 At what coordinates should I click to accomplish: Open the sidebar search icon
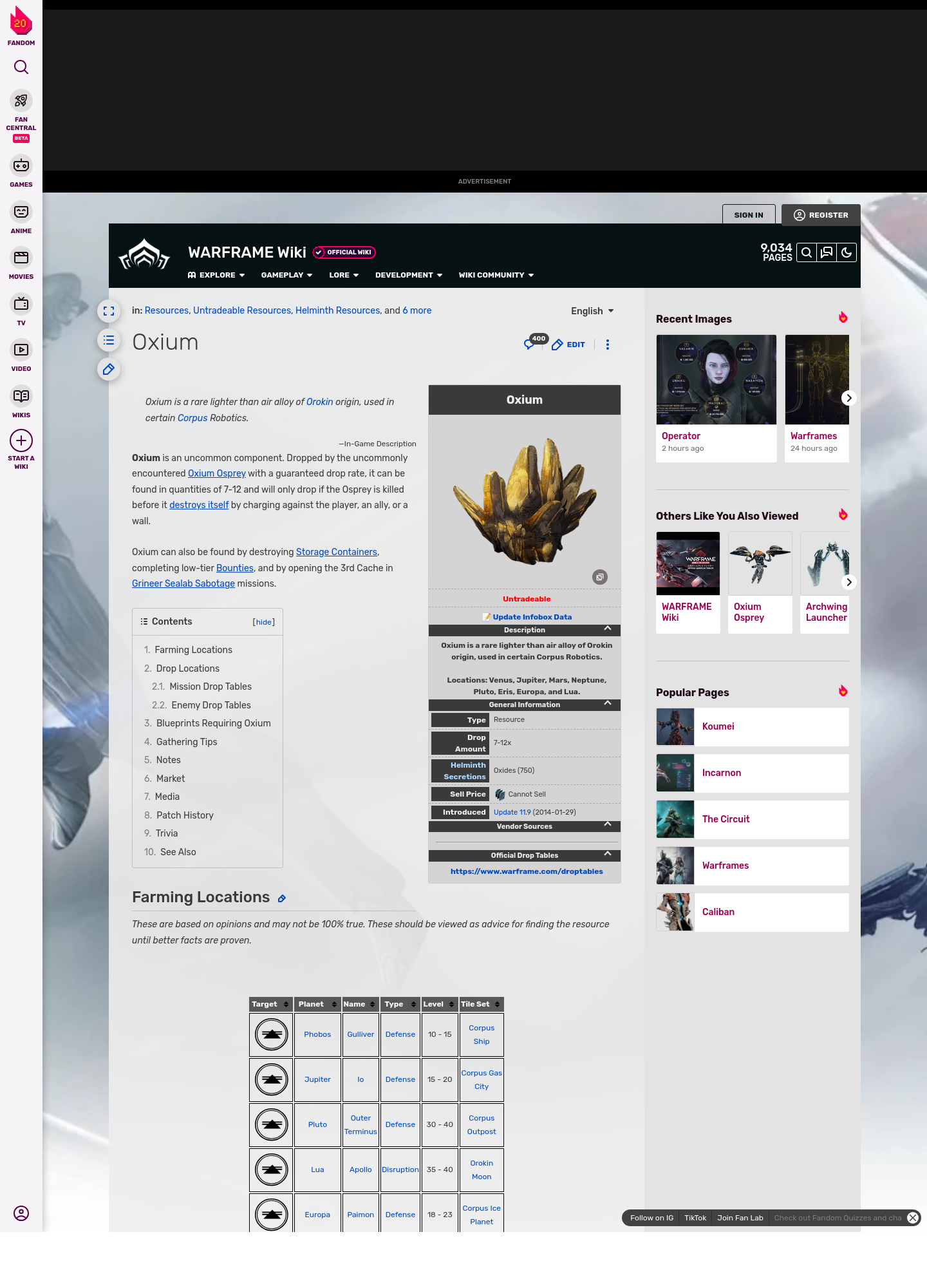pyautogui.click(x=21, y=67)
